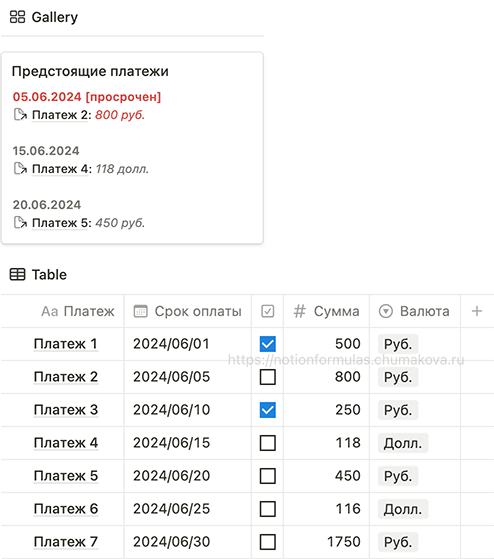Viewport: 494px width, 559px height.
Task: Click the 800 руб. amount in gallery card
Action: (120, 115)
